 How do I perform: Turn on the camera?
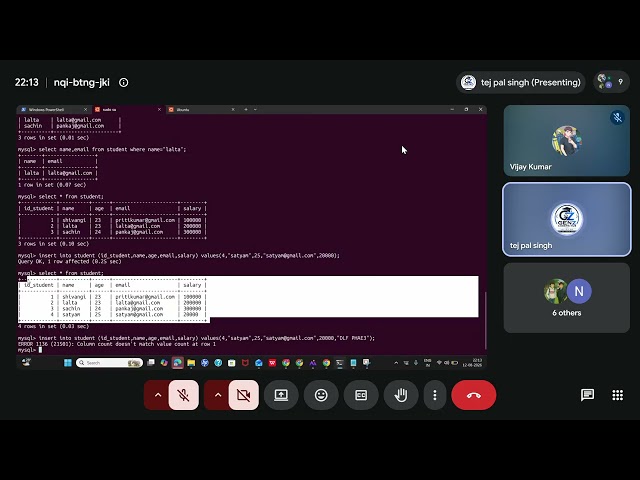click(244, 395)
